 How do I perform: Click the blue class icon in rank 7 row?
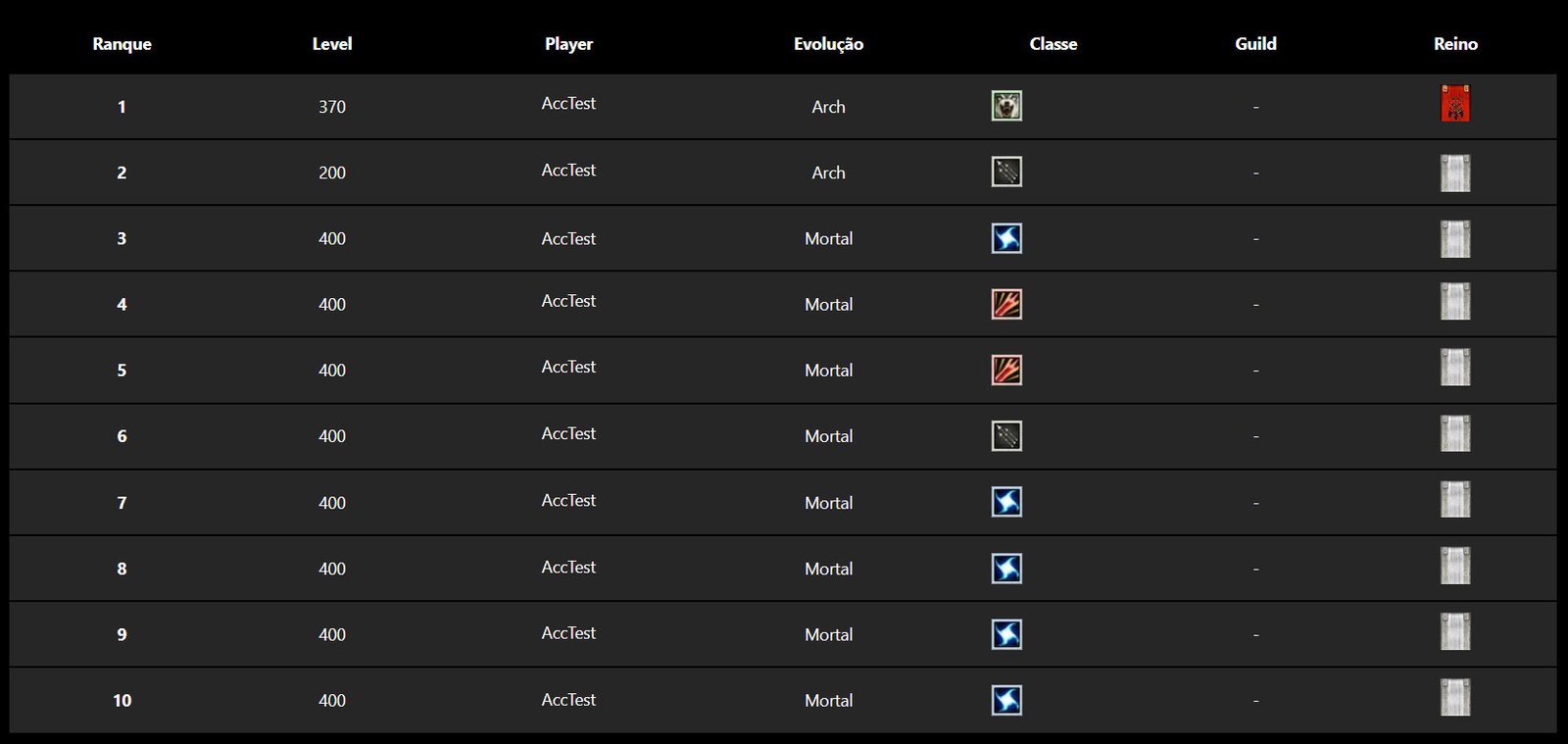tap(1006, 502)
